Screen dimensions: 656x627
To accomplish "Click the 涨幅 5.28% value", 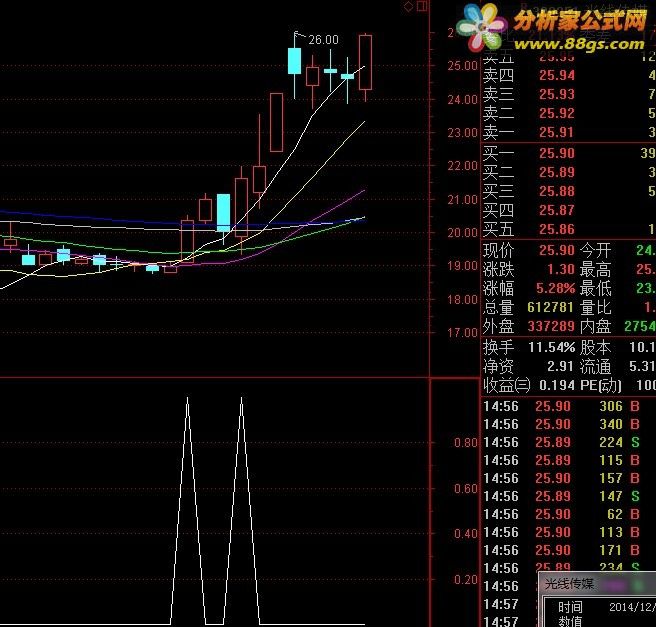I will pyautogui.click(x=556, y=288).
